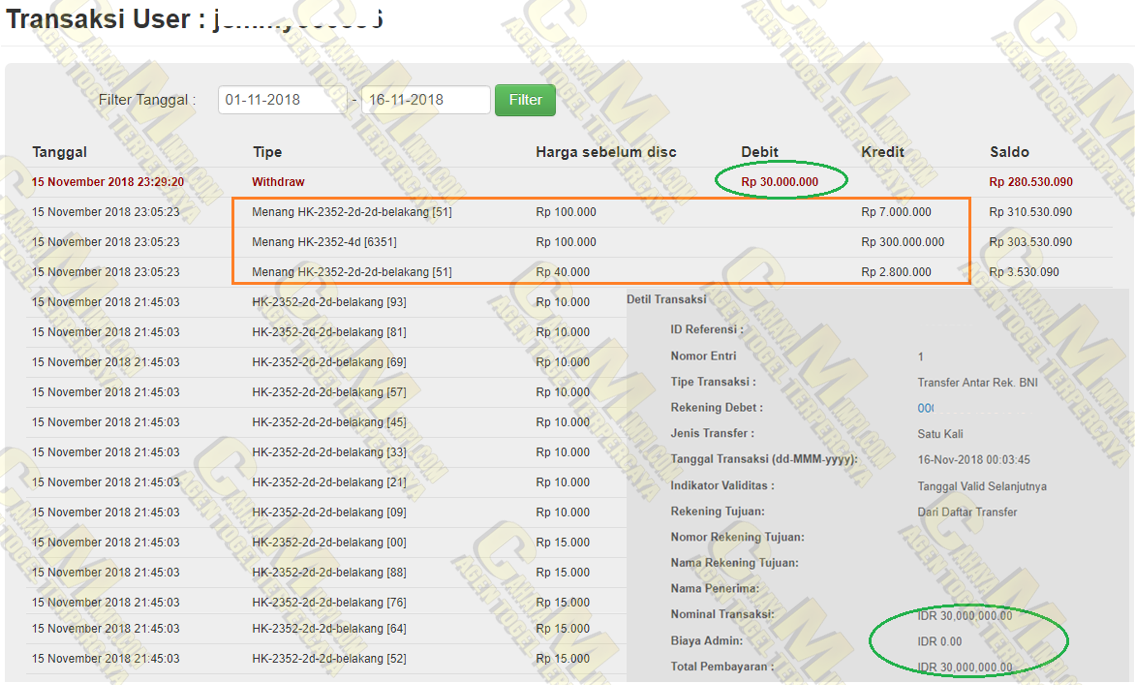This screenshot has height=685, width=1135.
Task: Click the end date field 16-11-2018
Action: pyautogui.click(x=426, y=100)
